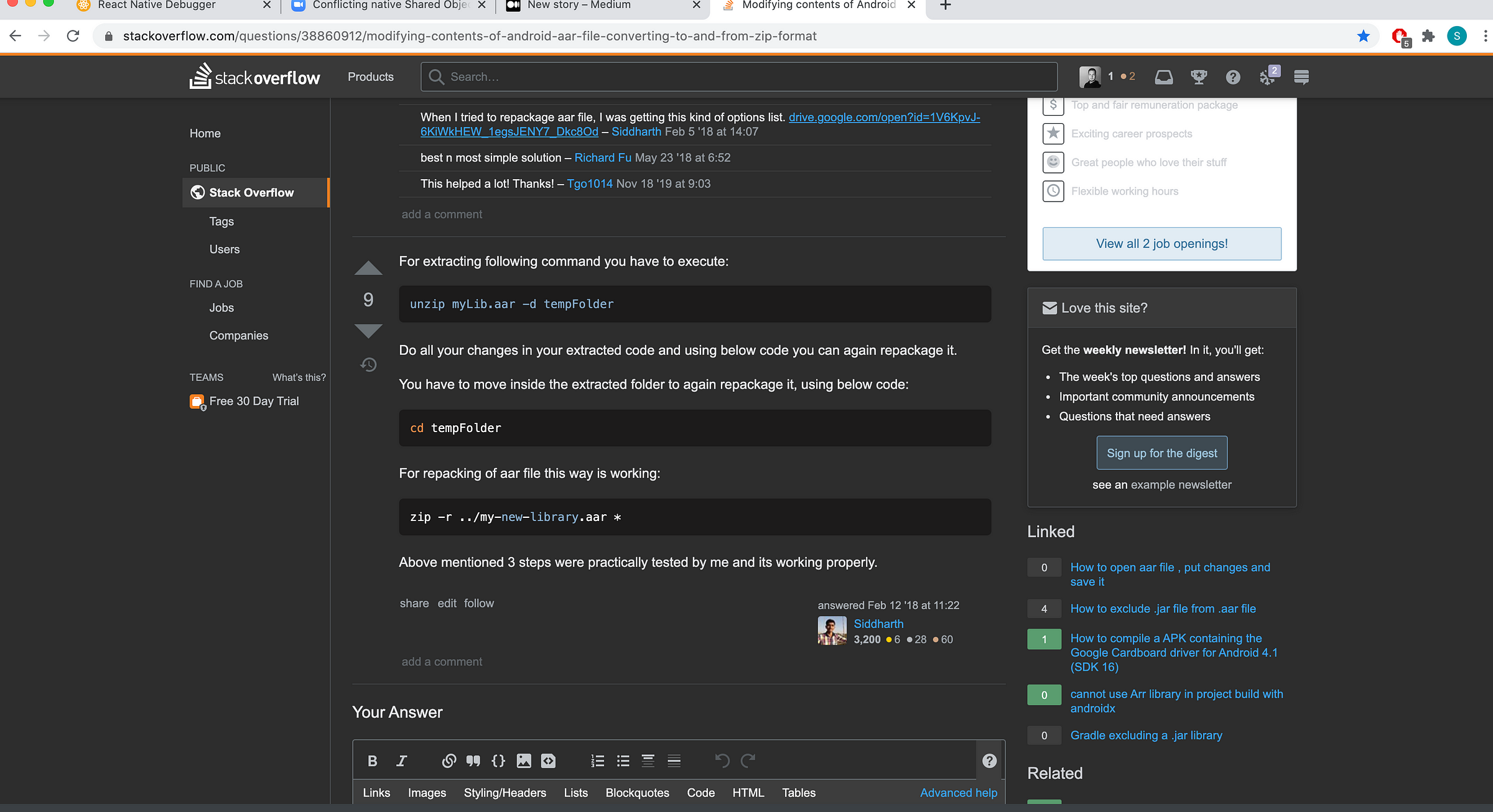Show the answer's activity history icon

coord(368,364)
